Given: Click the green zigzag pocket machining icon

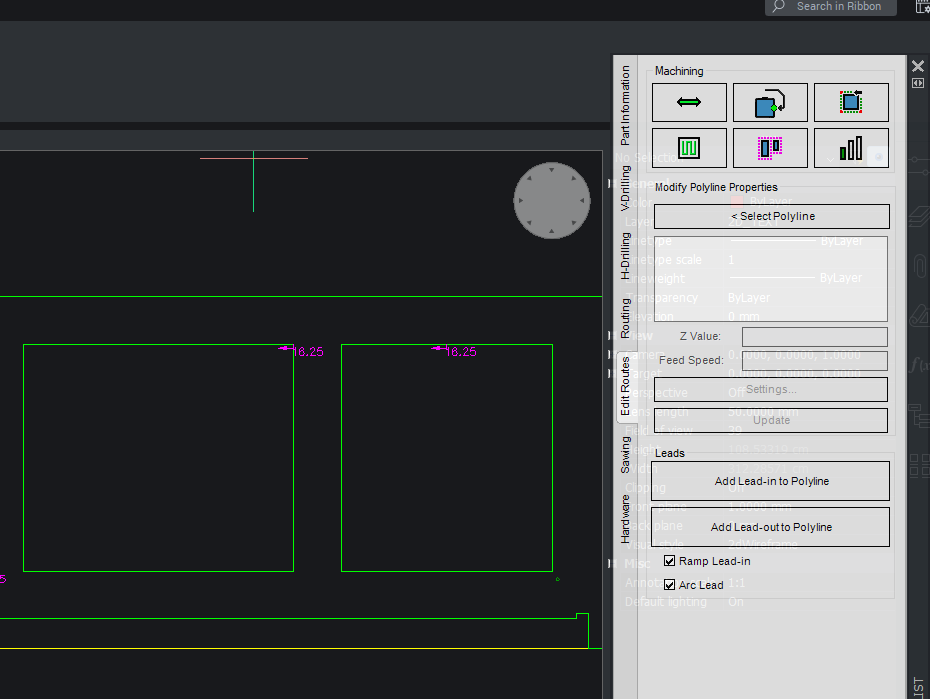Looking at the screenshot, I should point(689,148).
